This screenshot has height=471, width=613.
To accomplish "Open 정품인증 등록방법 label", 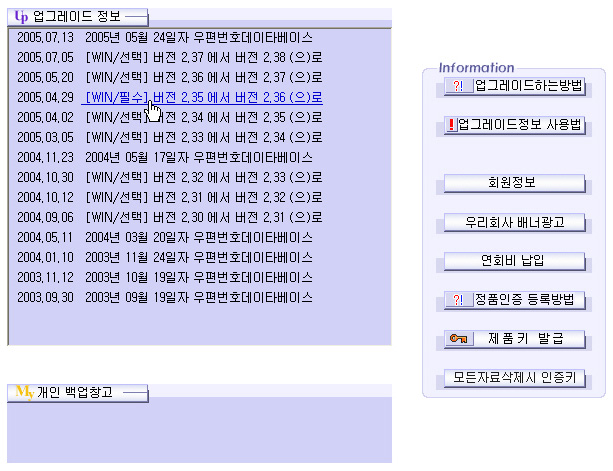I will click(524, 300).
